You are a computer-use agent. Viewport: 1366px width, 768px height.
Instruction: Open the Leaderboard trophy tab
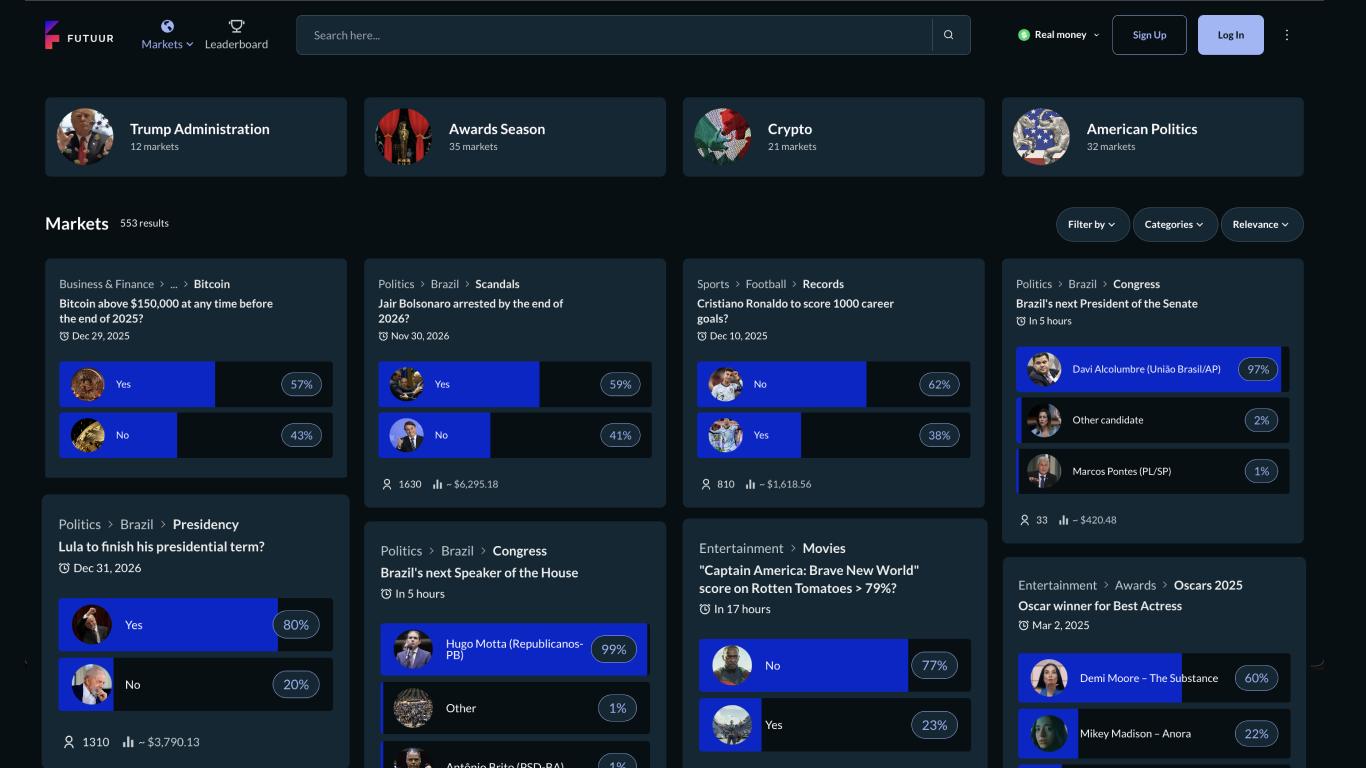236,35
